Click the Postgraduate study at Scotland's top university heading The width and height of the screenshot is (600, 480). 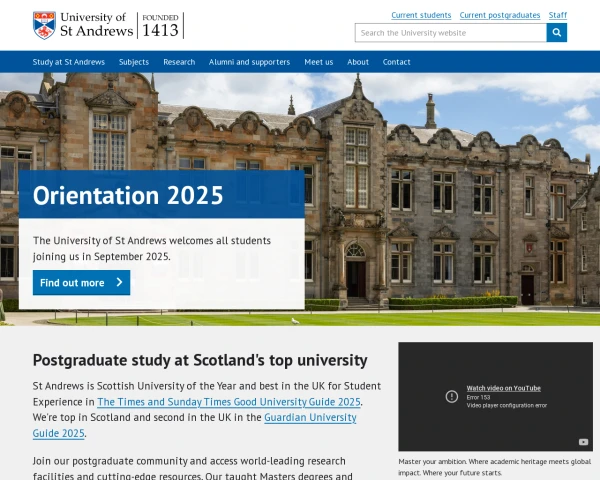click(200, 360)
